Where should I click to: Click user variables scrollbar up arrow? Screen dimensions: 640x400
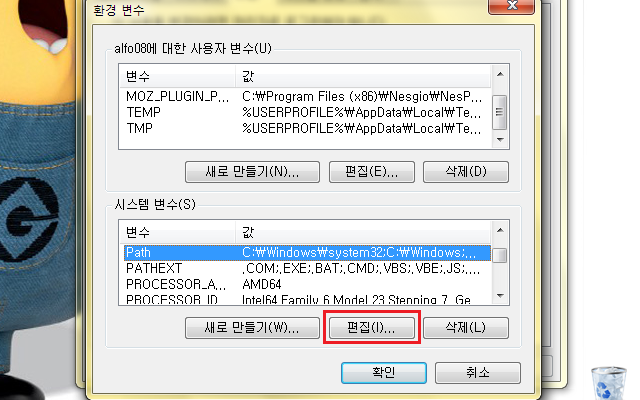(x=500, y=74)
